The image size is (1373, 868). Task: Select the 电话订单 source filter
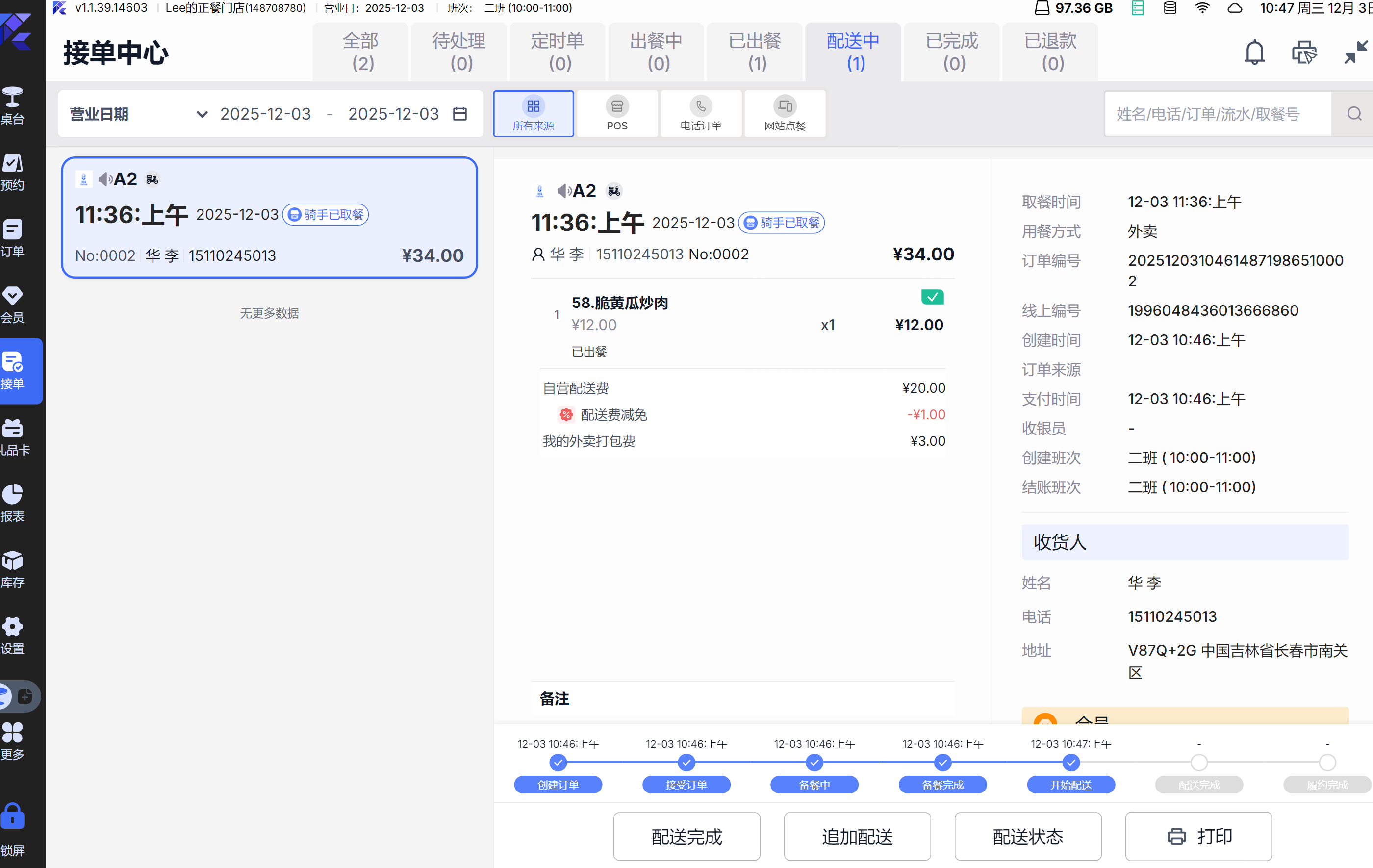point(701,113)
